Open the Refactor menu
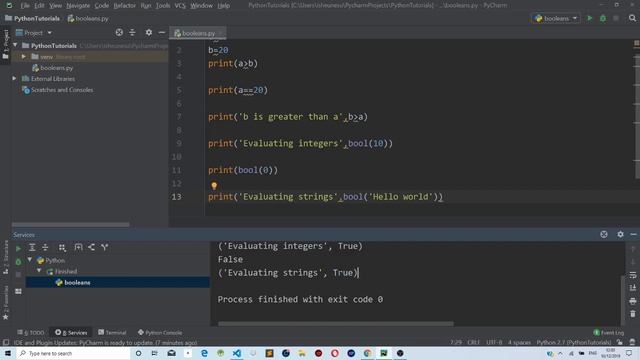 coord(124,6)
